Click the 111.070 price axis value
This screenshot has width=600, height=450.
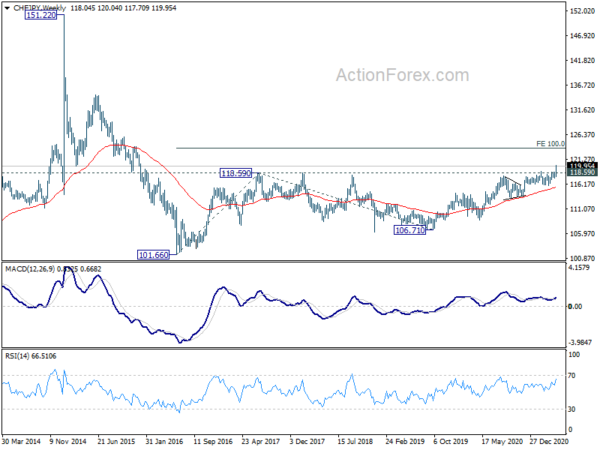click(x=582, y=209)
